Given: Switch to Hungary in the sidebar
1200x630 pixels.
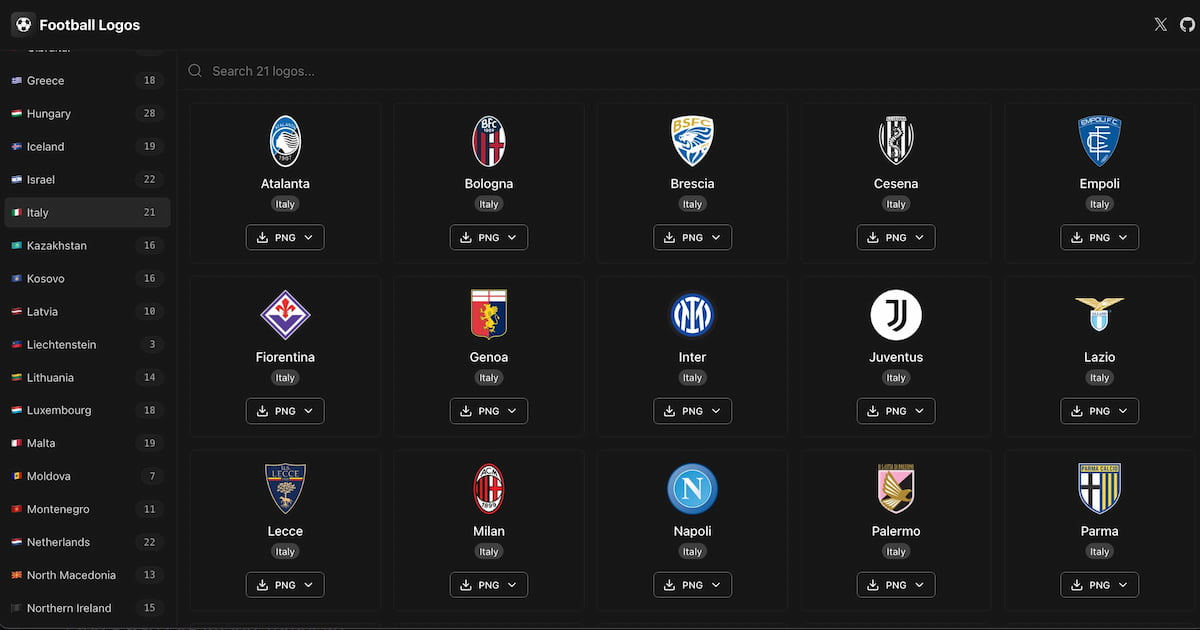Looking at the screenshot, I should point(49,113).
